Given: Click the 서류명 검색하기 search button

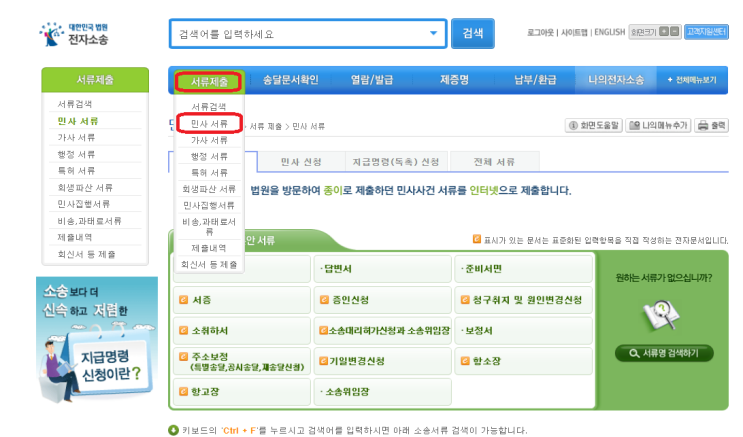Looking at the screenshot, I should (x=664, y=353).
